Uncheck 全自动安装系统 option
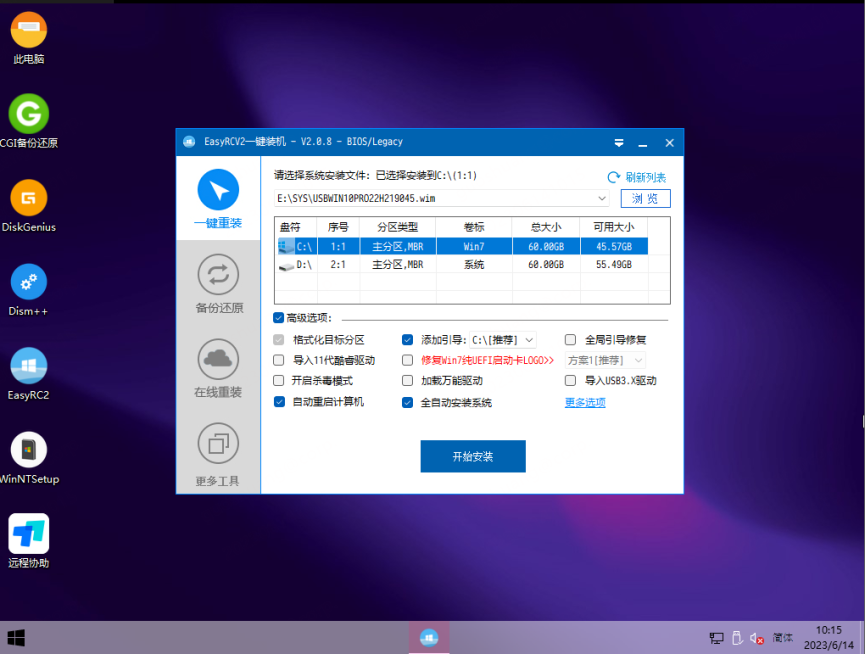The width and height of the screenshot is (865, 654). point(408,403)
